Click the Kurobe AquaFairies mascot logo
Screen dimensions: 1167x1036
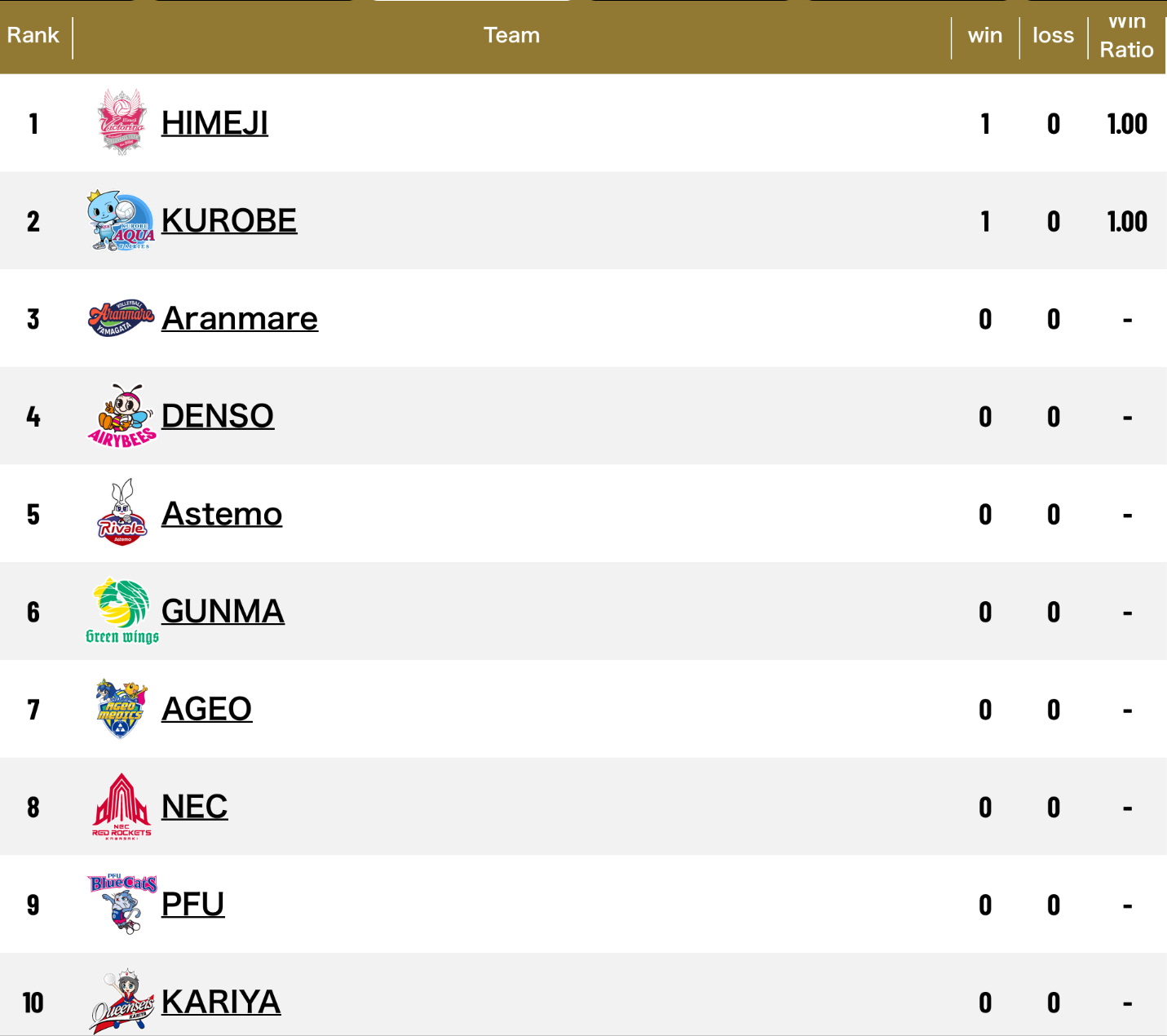[x=121, y=220]
